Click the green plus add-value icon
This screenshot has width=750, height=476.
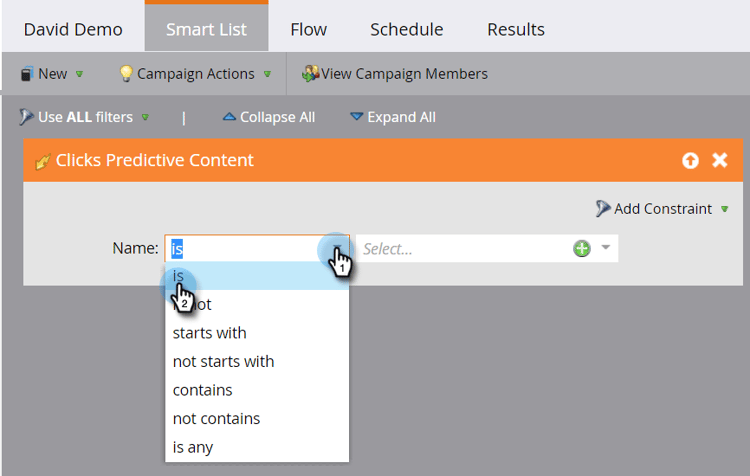pos(582,248)
